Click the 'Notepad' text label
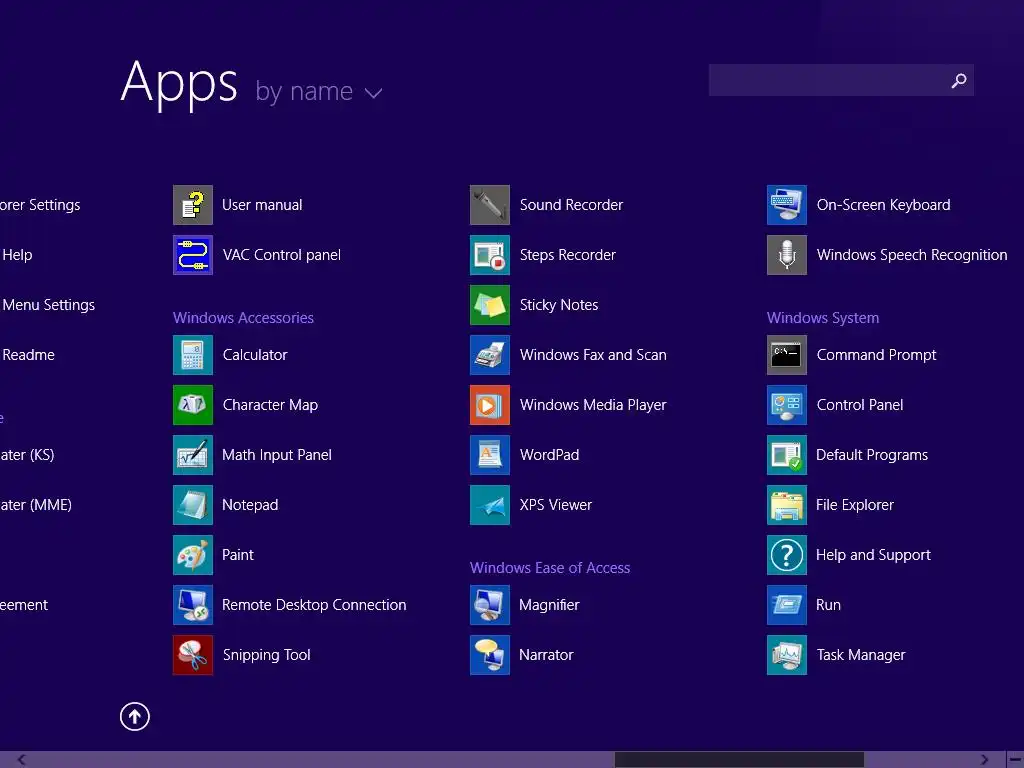The width and height of the screenshot is (1024, 768). tap(250, 505)
